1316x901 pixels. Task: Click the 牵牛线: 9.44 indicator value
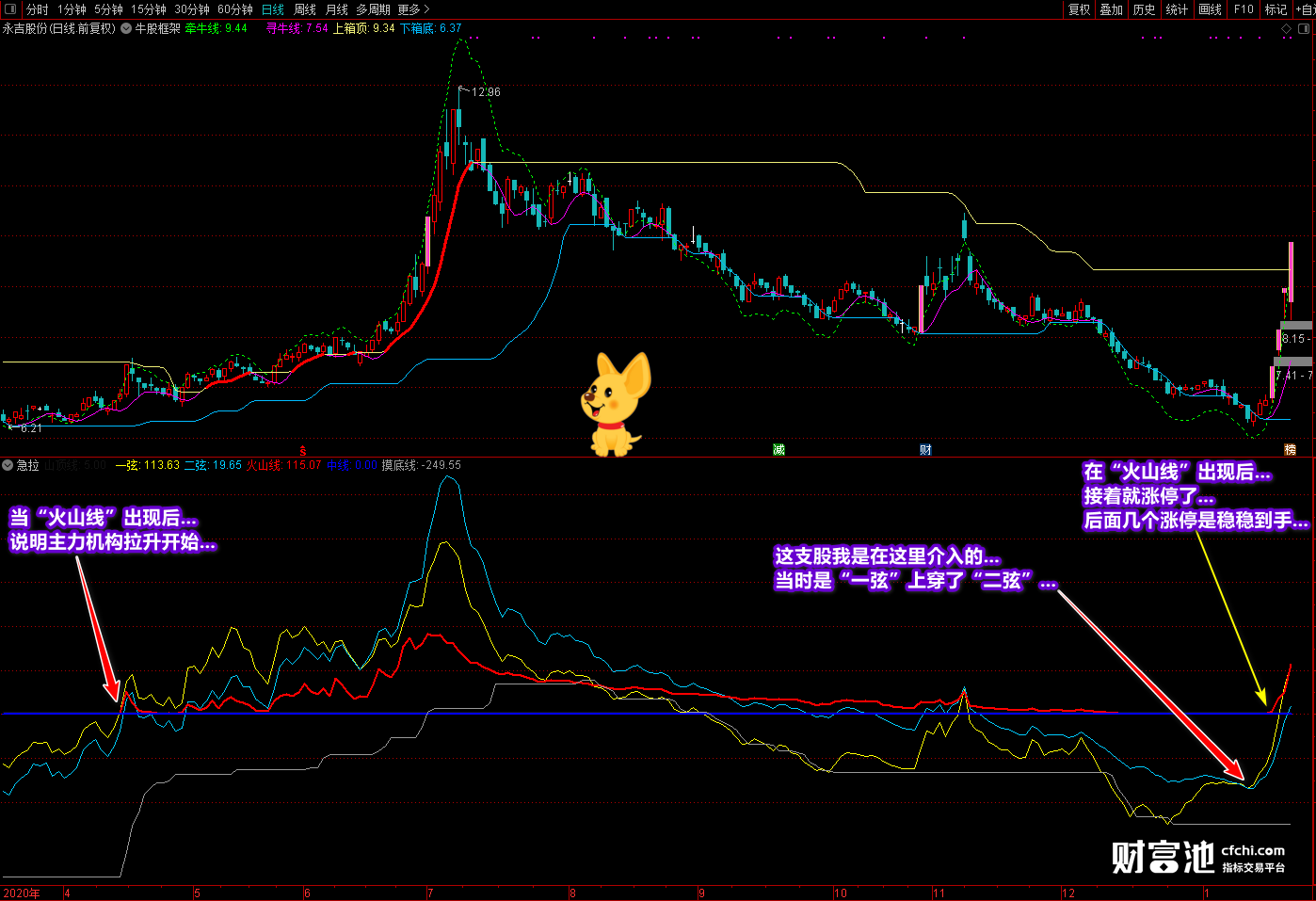coord(216,28)
